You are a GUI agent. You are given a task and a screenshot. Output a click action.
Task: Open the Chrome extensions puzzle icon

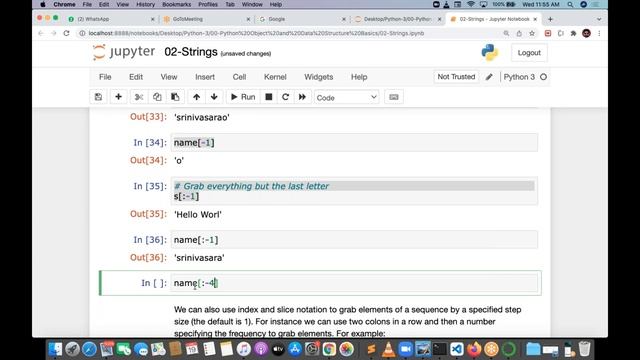pyautogui.click(x=573, y=33)
